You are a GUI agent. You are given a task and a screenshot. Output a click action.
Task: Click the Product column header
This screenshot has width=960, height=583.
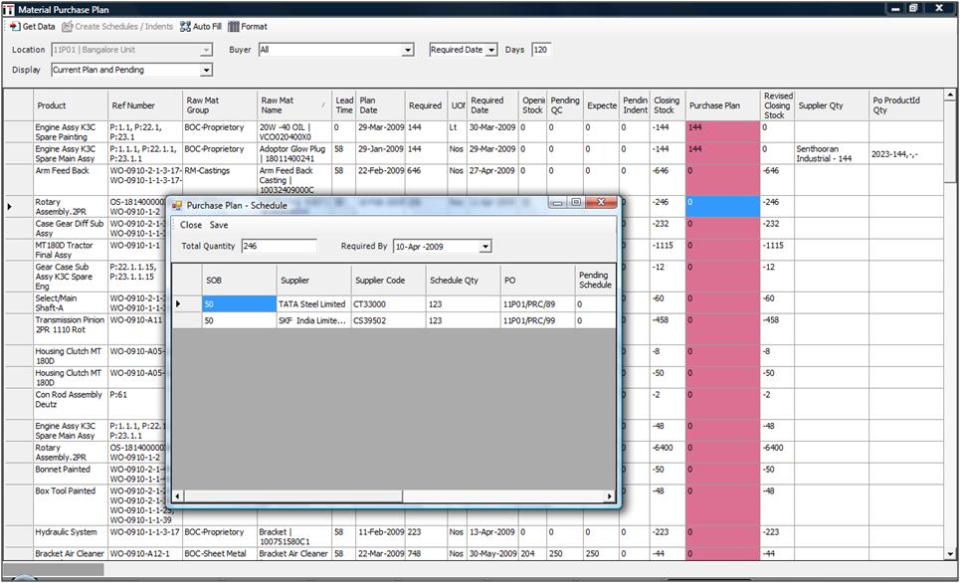pyautogui.click(x=70, y=105)
